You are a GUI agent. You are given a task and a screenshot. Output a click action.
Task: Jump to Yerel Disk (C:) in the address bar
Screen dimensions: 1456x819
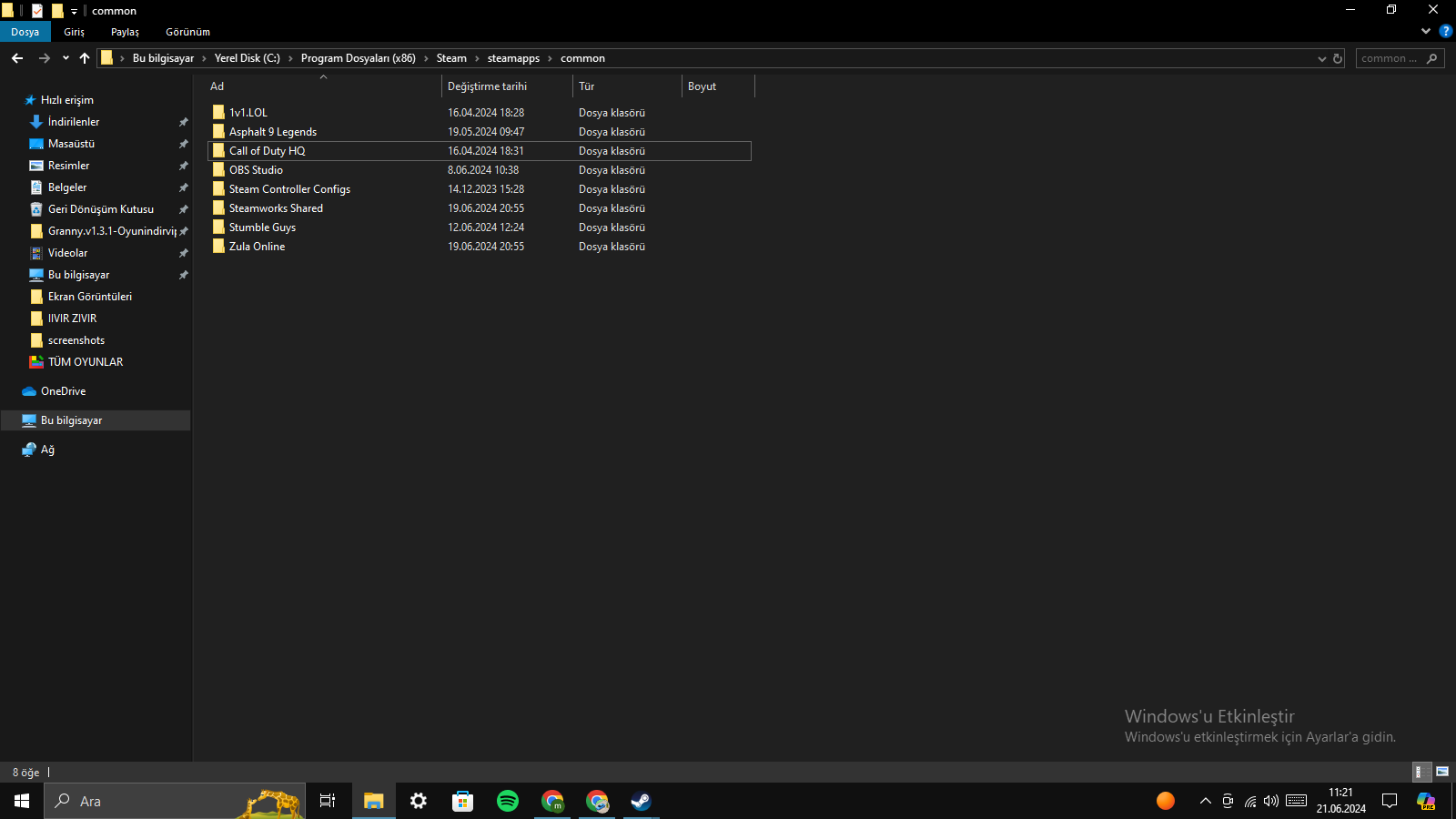click(248, 58)
